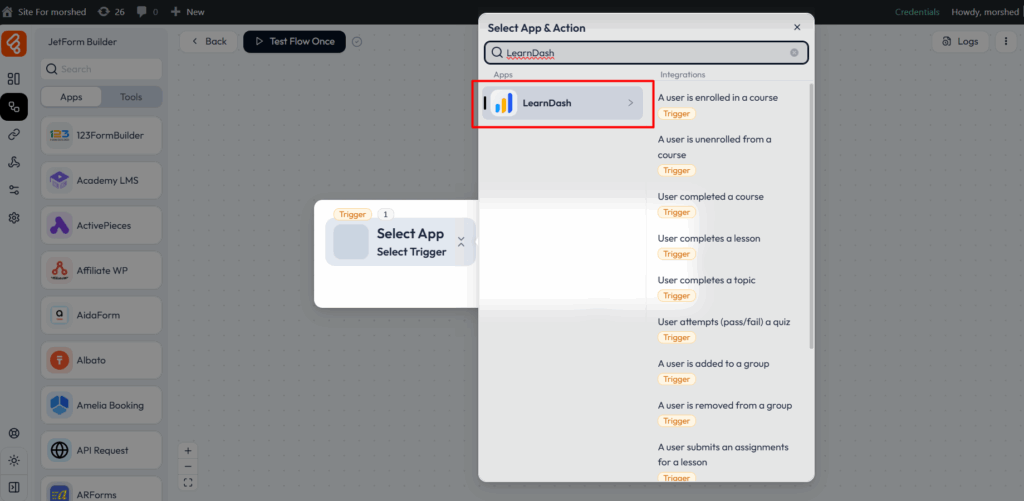This screenshot has height=501, width=1024.
Task: Open the dashboard icon in left sidebar
Action: coord(14,78)
